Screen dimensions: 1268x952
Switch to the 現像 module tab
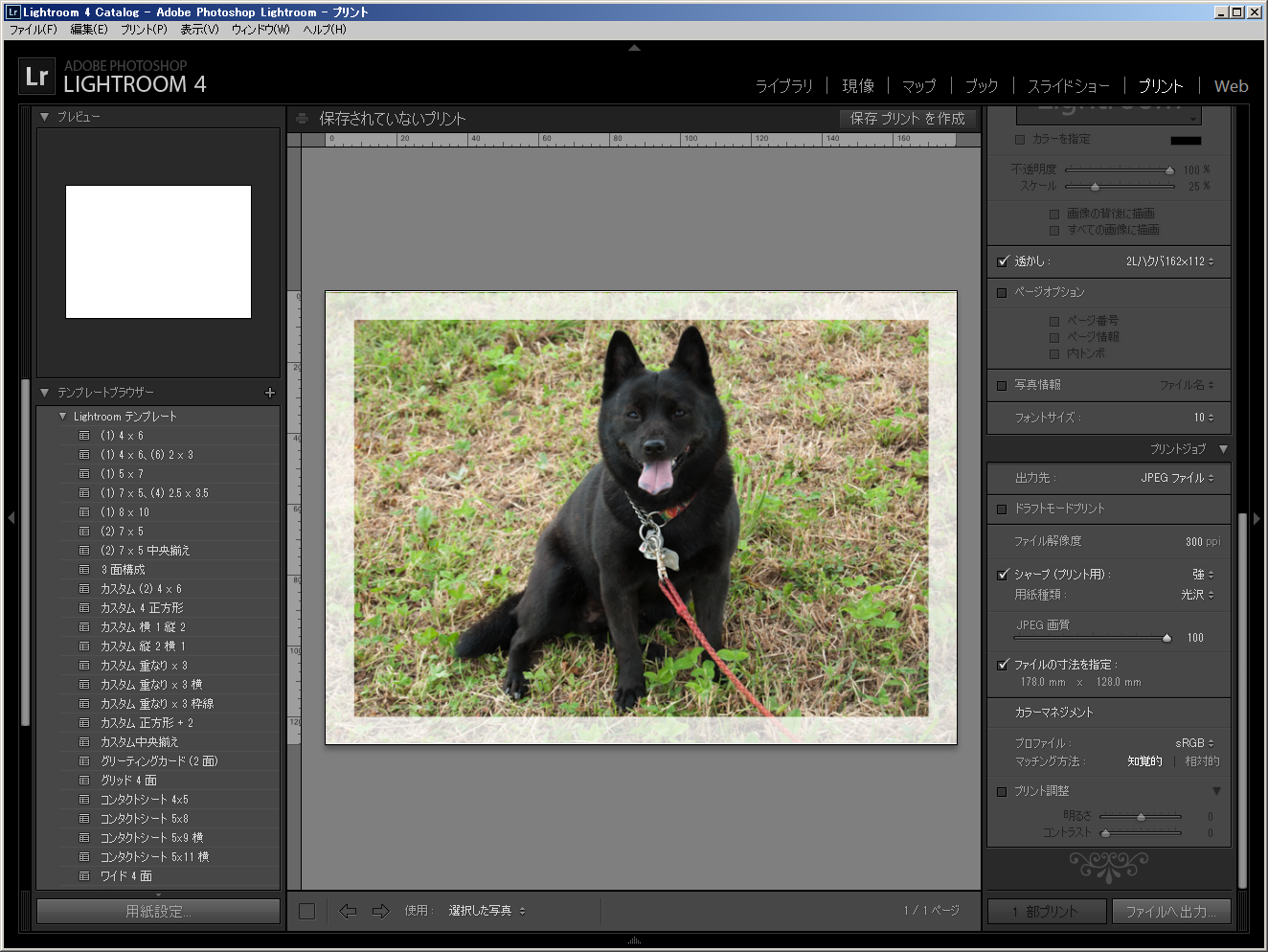coord(857,86)
